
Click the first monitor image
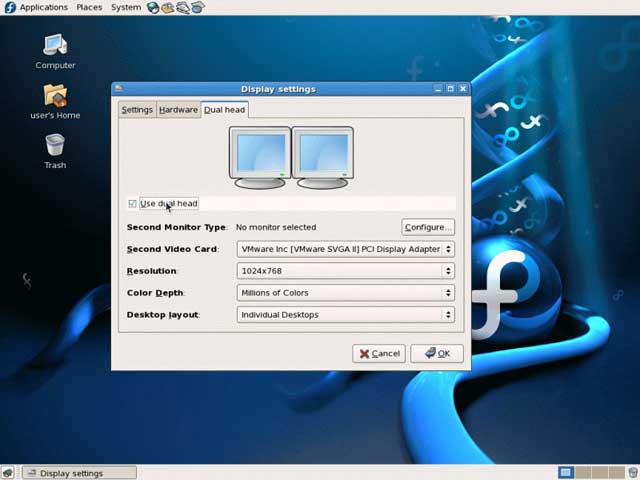pos(260,158)
